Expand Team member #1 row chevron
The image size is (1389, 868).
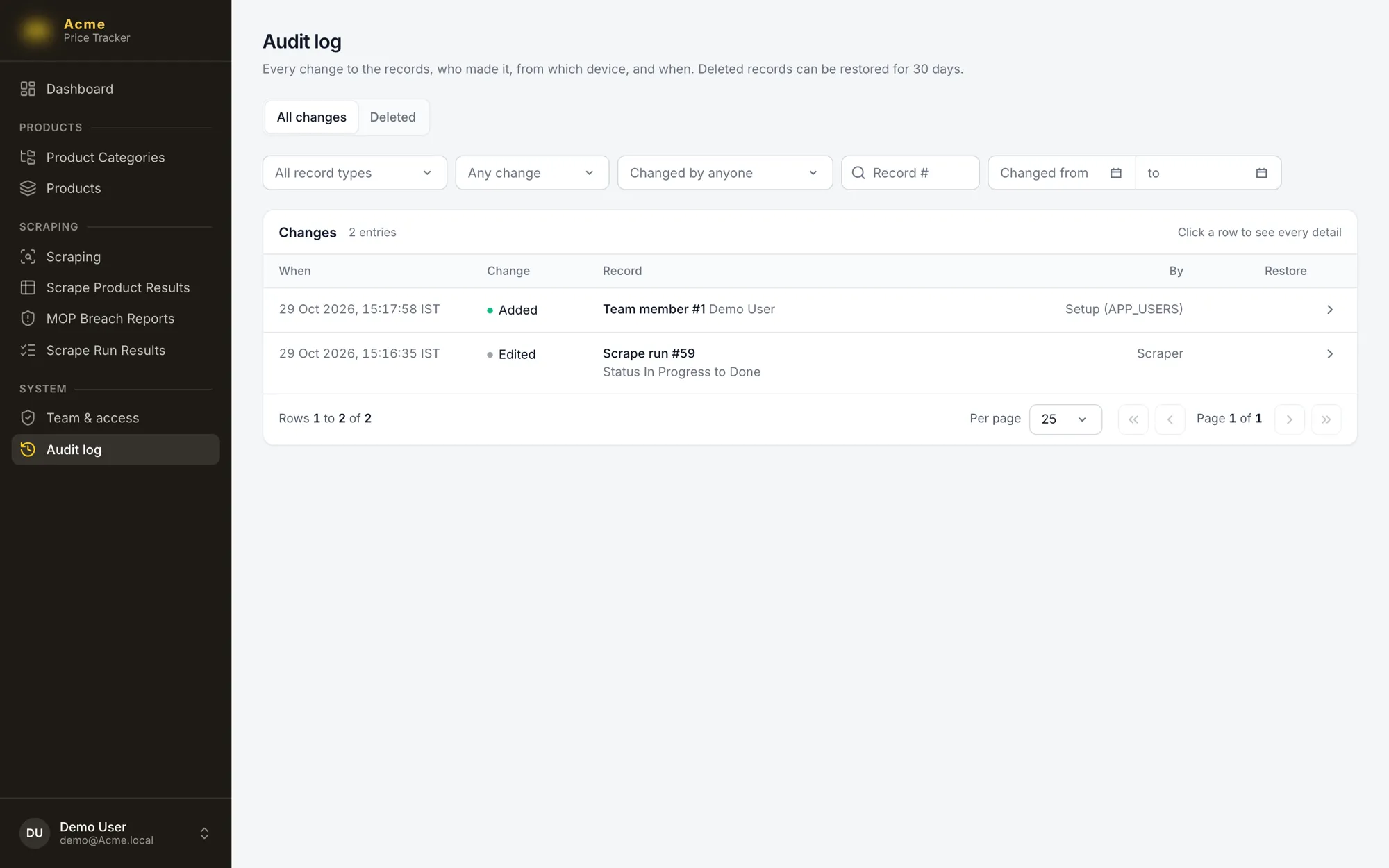[1330, 310]
